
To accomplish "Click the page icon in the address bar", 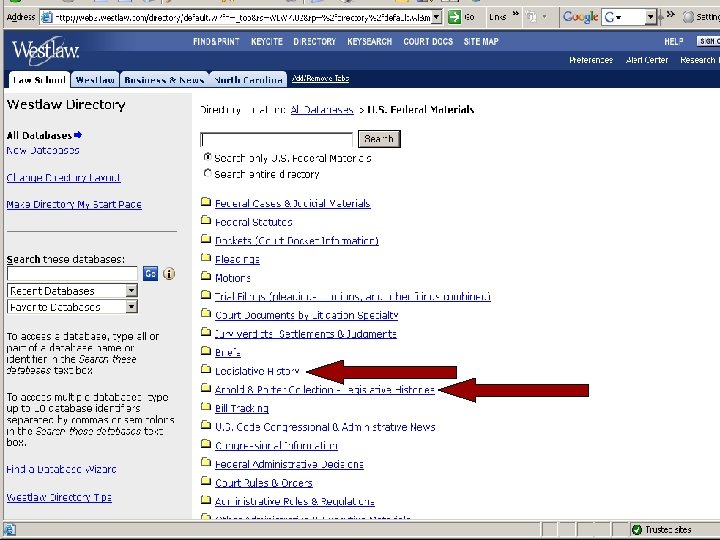I will click(47, 17).
